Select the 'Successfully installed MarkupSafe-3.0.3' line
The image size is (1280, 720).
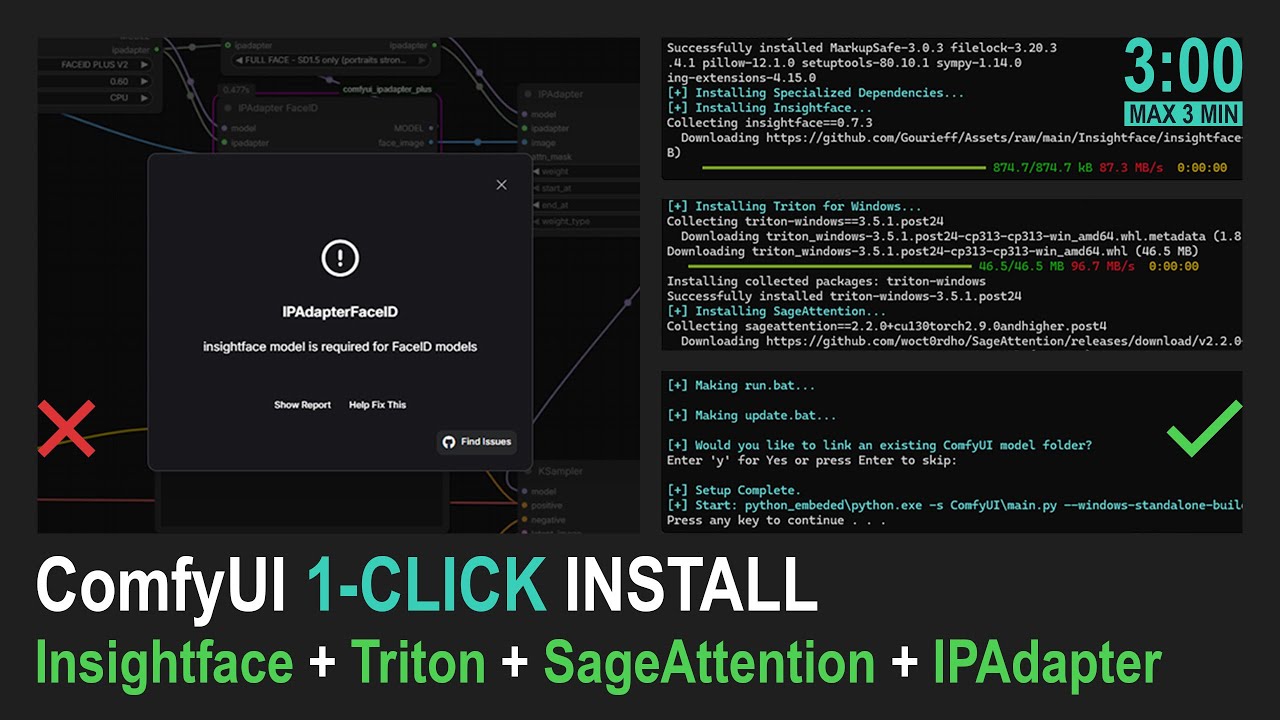click(862, 48)
